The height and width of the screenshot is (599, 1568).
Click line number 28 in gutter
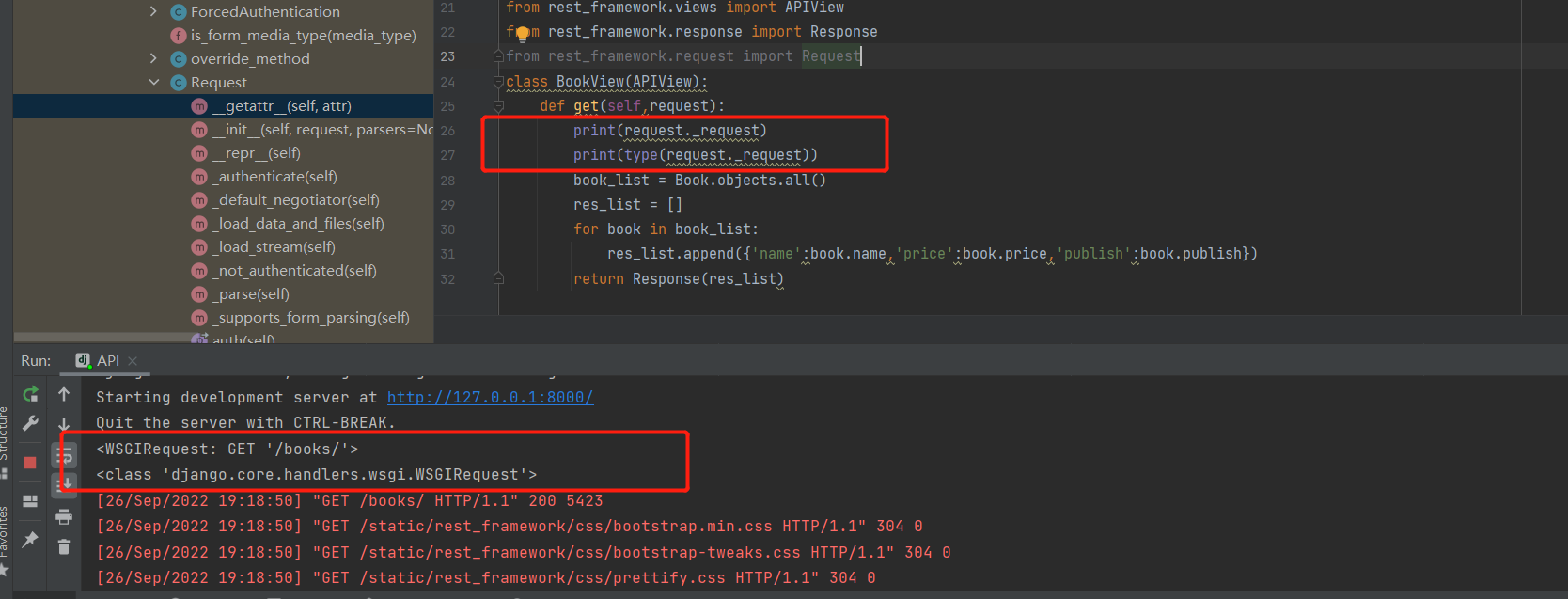point(447,181)
